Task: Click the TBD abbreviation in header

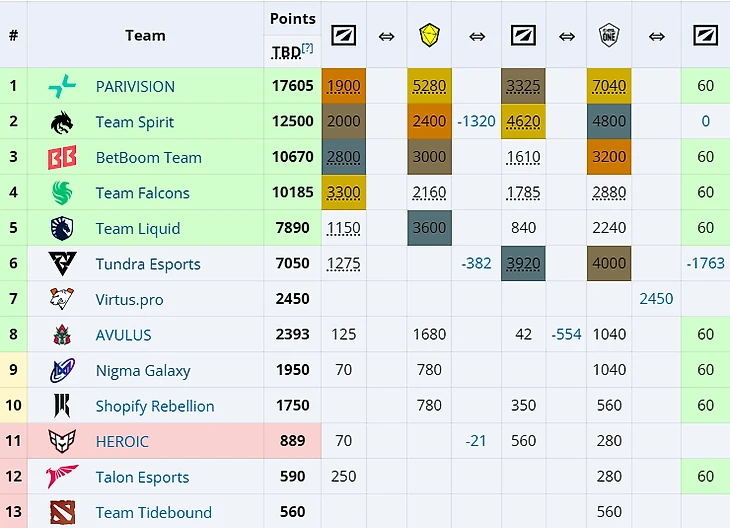Action: coord(286,53)
